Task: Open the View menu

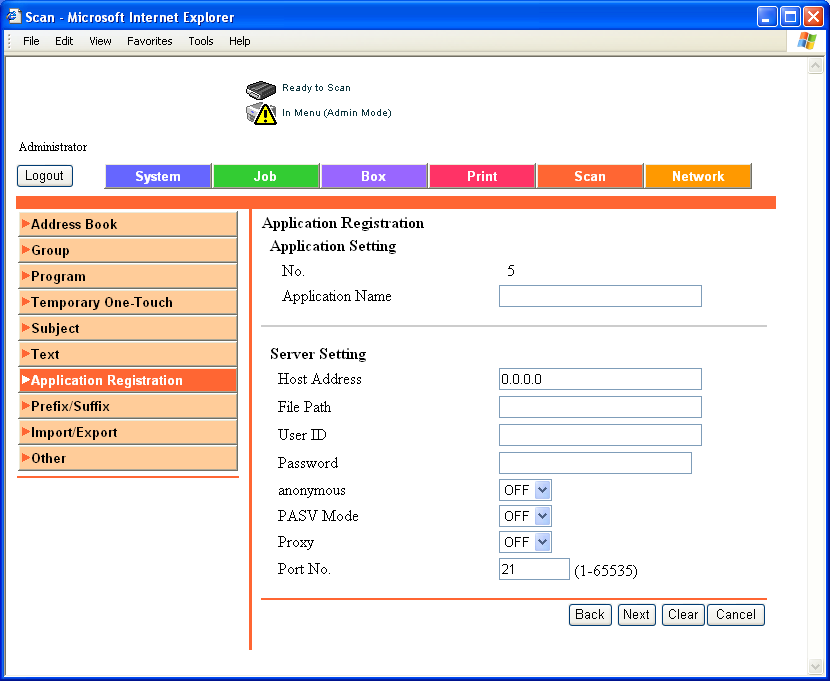Action: coord(100,41)
